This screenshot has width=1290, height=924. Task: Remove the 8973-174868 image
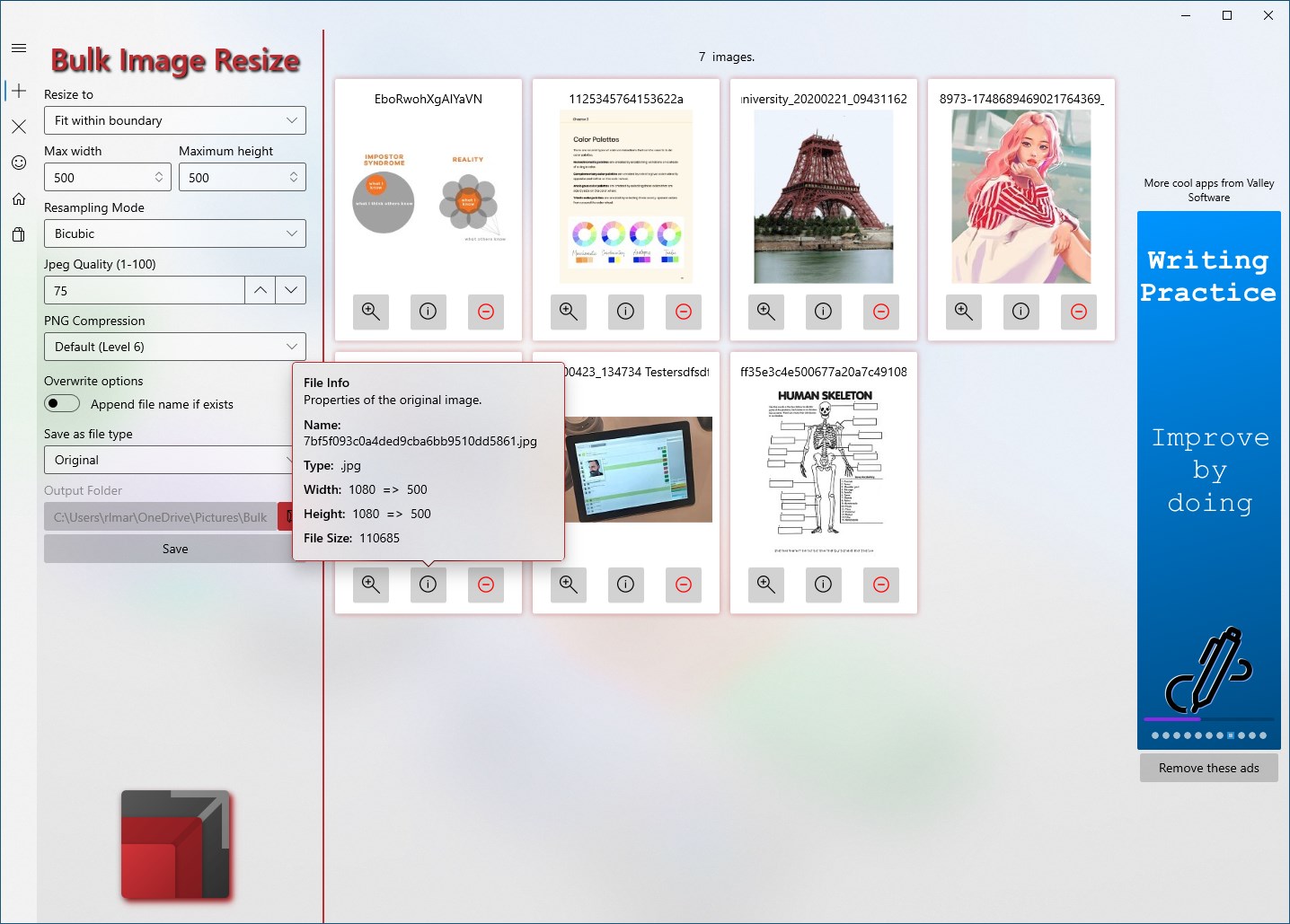(x=1079, y=312)
